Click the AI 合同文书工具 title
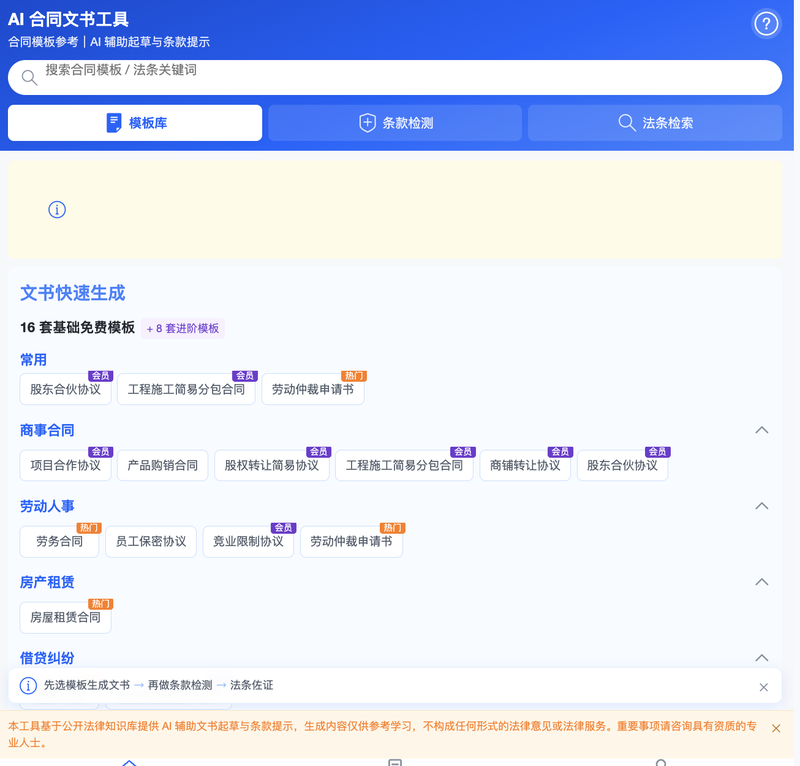Viewport: 800px width, 766px height. pos(68,19)
